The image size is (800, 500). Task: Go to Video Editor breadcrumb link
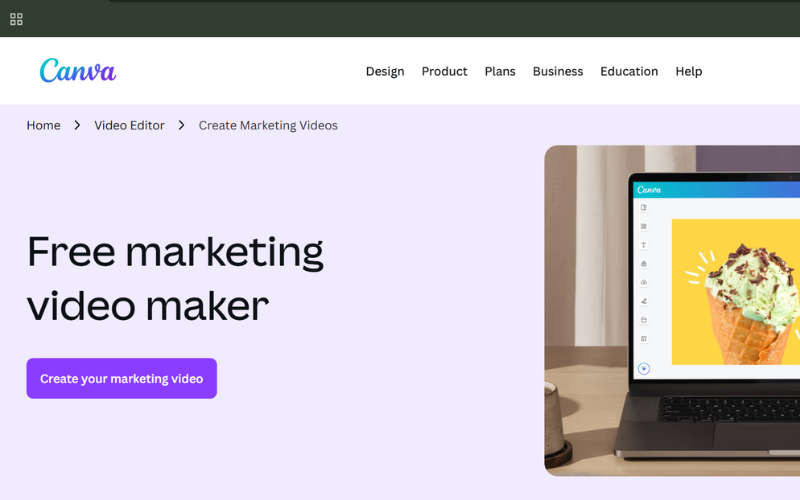click(x=129, y=126)
